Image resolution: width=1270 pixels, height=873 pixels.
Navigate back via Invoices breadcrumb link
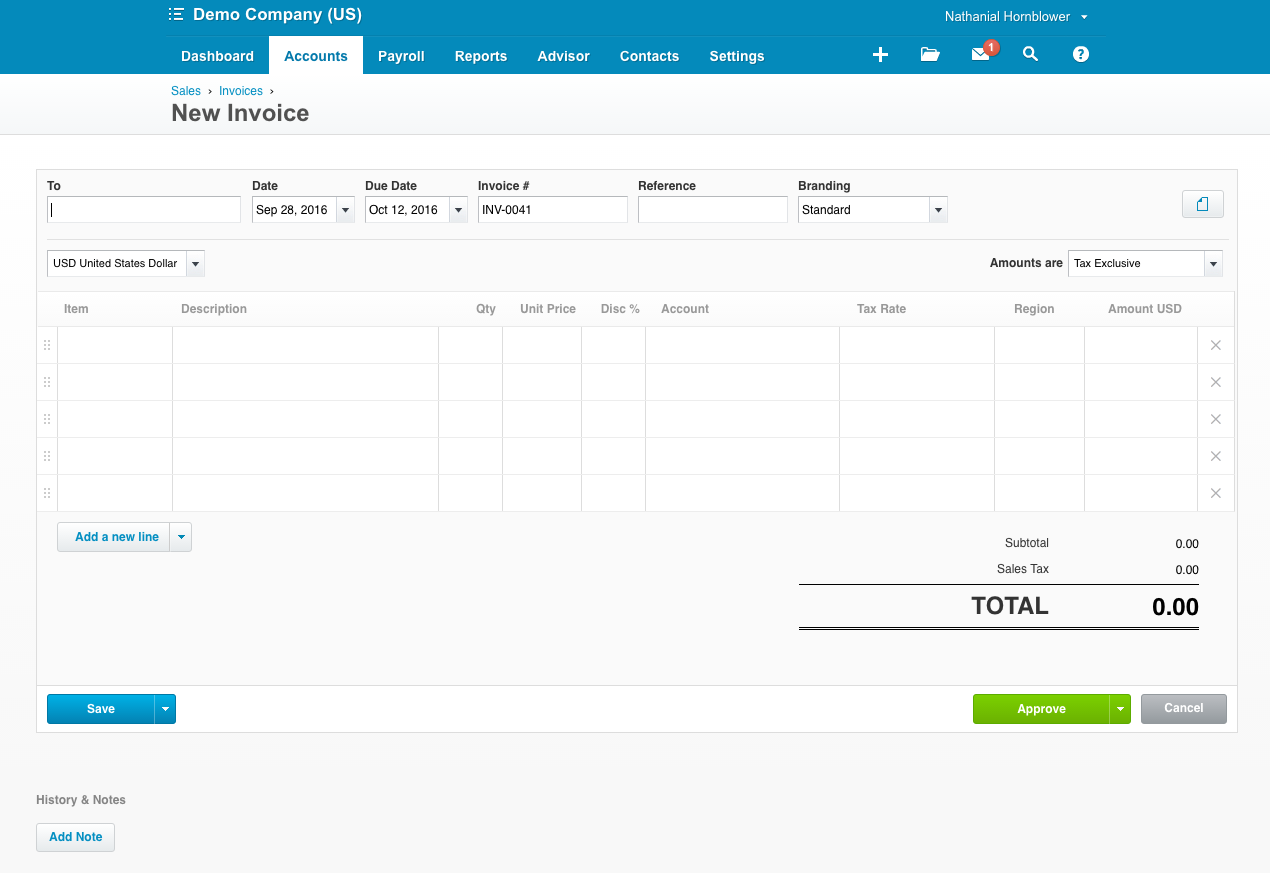(240, 90)
